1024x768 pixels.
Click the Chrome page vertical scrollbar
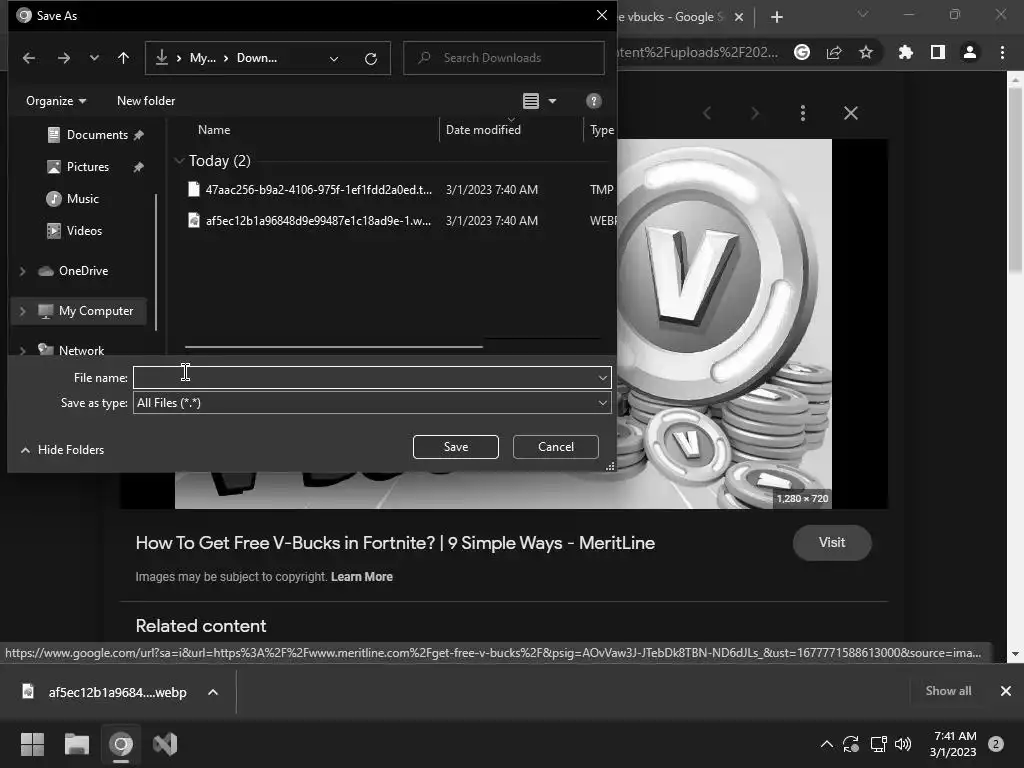tap(1014, 180)
